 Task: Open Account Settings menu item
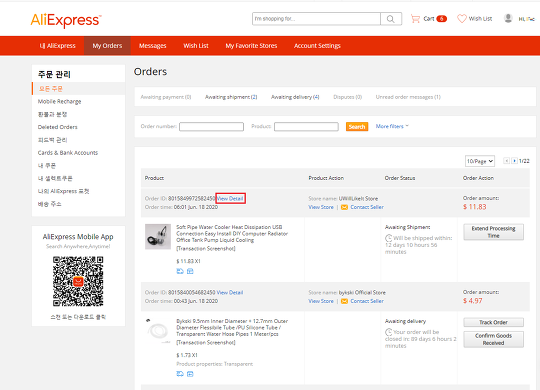coord(317,45)
